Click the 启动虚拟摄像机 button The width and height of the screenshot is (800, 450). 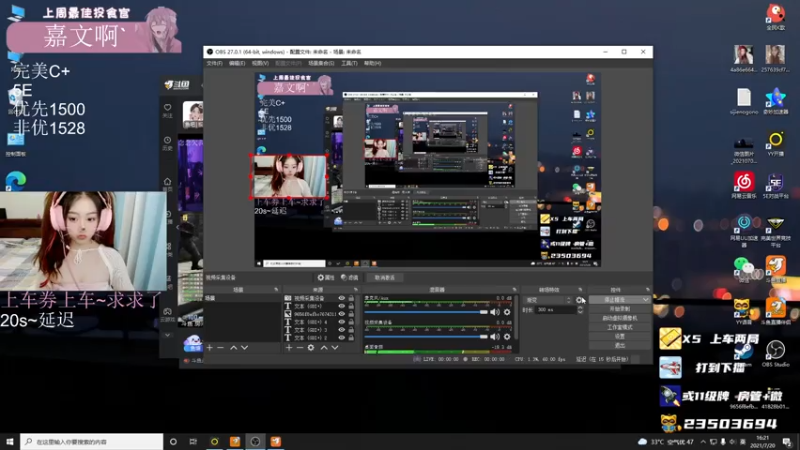pyautogui.click(x=619, y=318)
